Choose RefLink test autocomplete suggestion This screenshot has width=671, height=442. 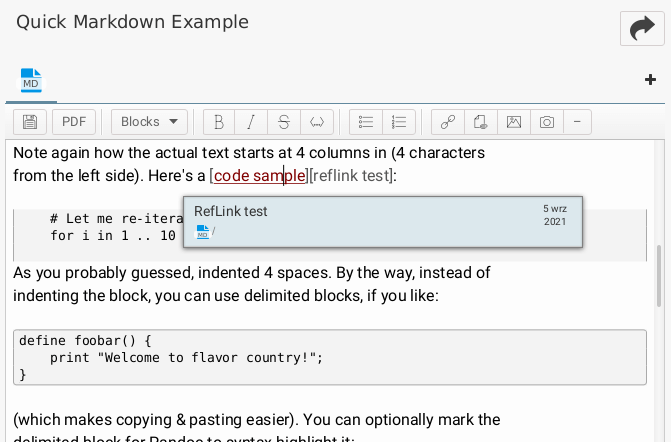point(384,222)
